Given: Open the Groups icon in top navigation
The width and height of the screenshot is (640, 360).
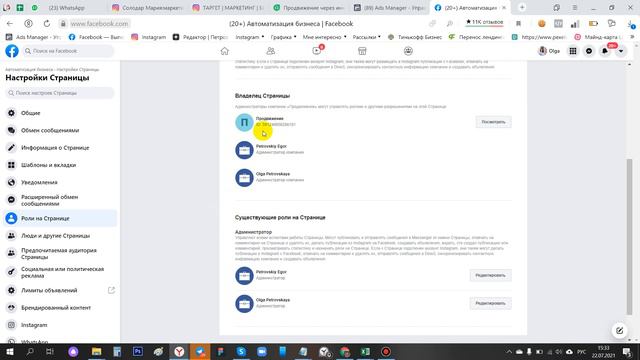Looking at the screenshot, I should coord(408,51).
